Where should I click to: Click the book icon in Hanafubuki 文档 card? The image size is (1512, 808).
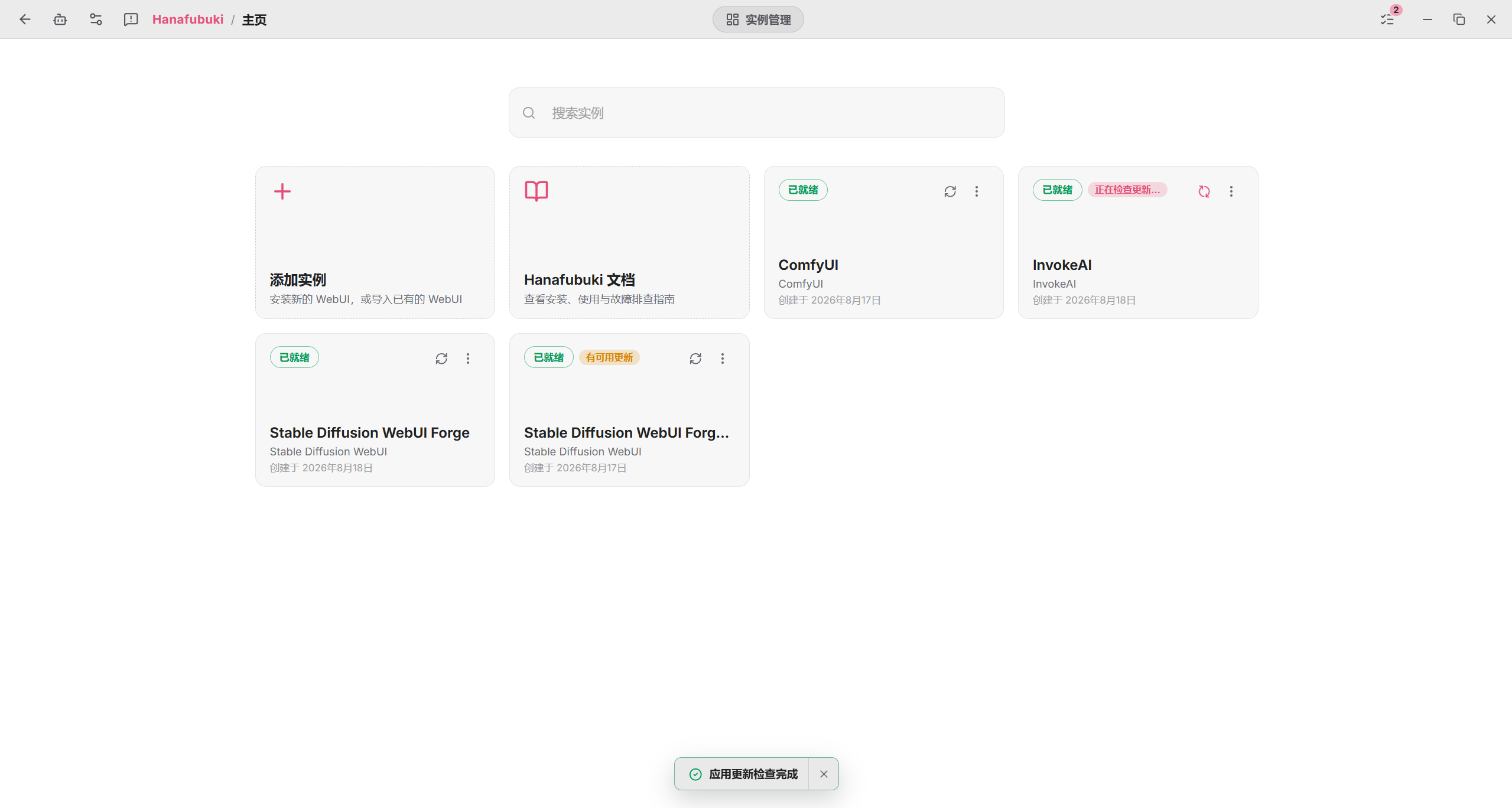pyautogui.click(x=536, y=191)
